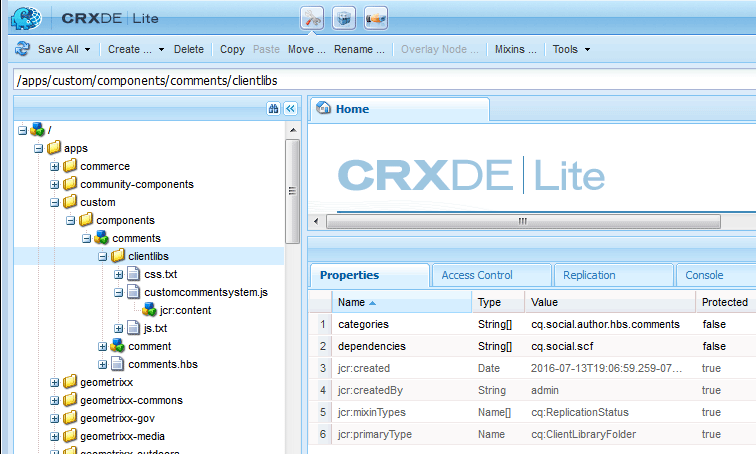The height and width of the screenshot is (454, 756).
Task: Open the binoculars search icon in the tree panel
Action: point(273,109)
